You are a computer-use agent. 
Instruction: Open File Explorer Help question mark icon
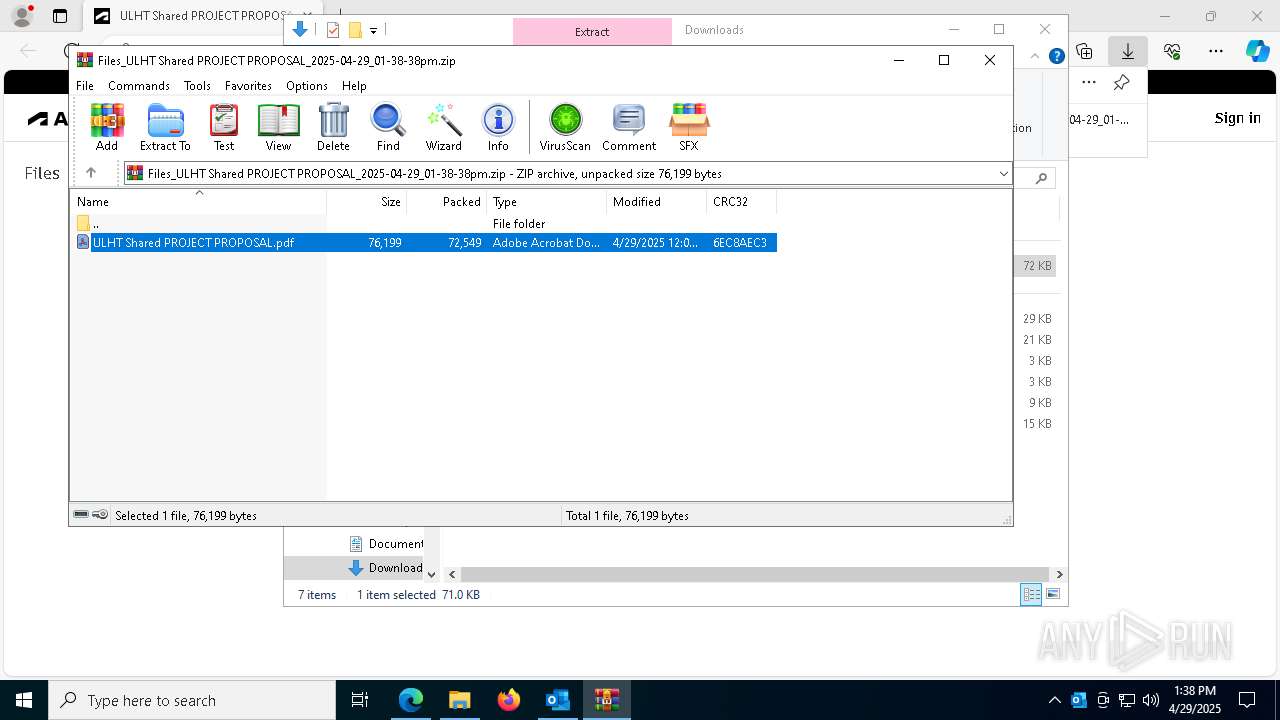pos(1056,56)
